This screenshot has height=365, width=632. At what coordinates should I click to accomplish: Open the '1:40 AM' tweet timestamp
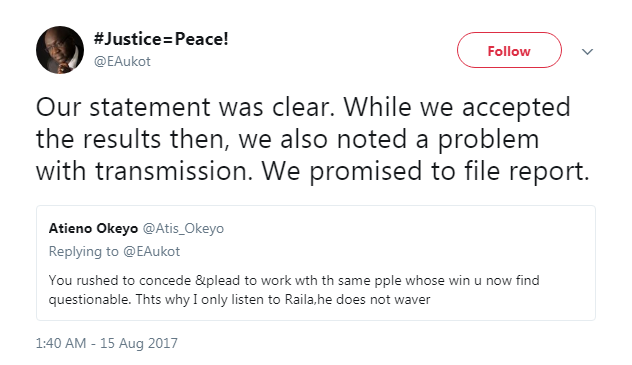coord(61,343)
